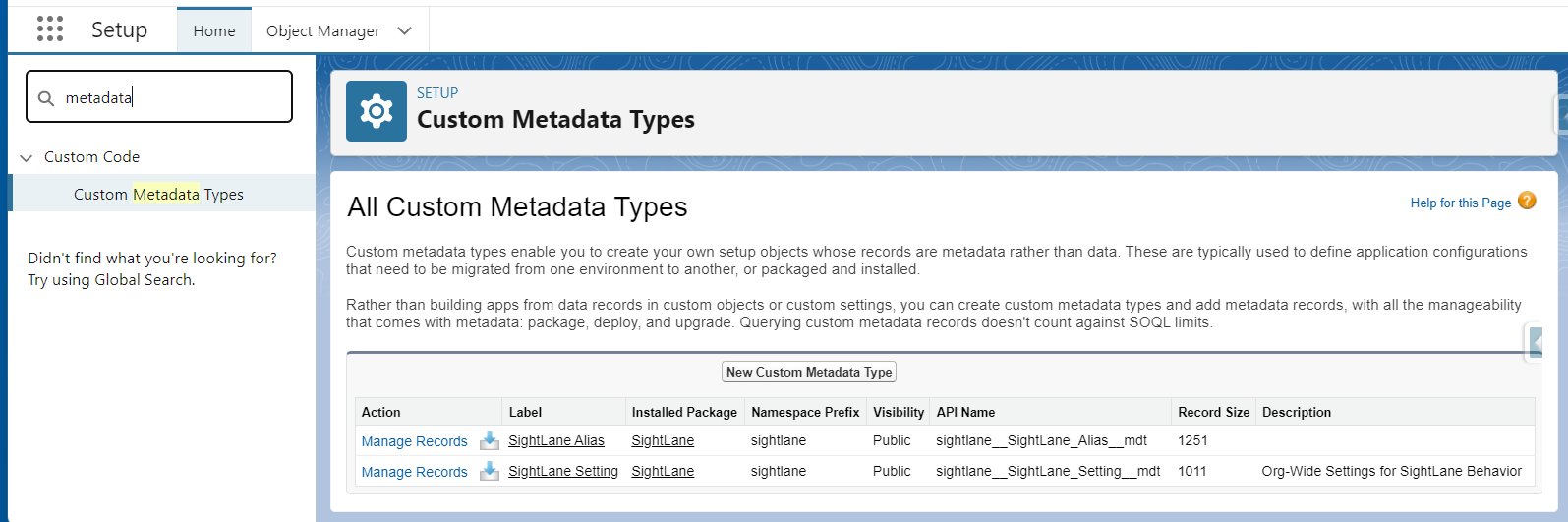This screenshot has width=1568, height=522.
Task: Click the Help question mark icon
Action: [1527, 201]
